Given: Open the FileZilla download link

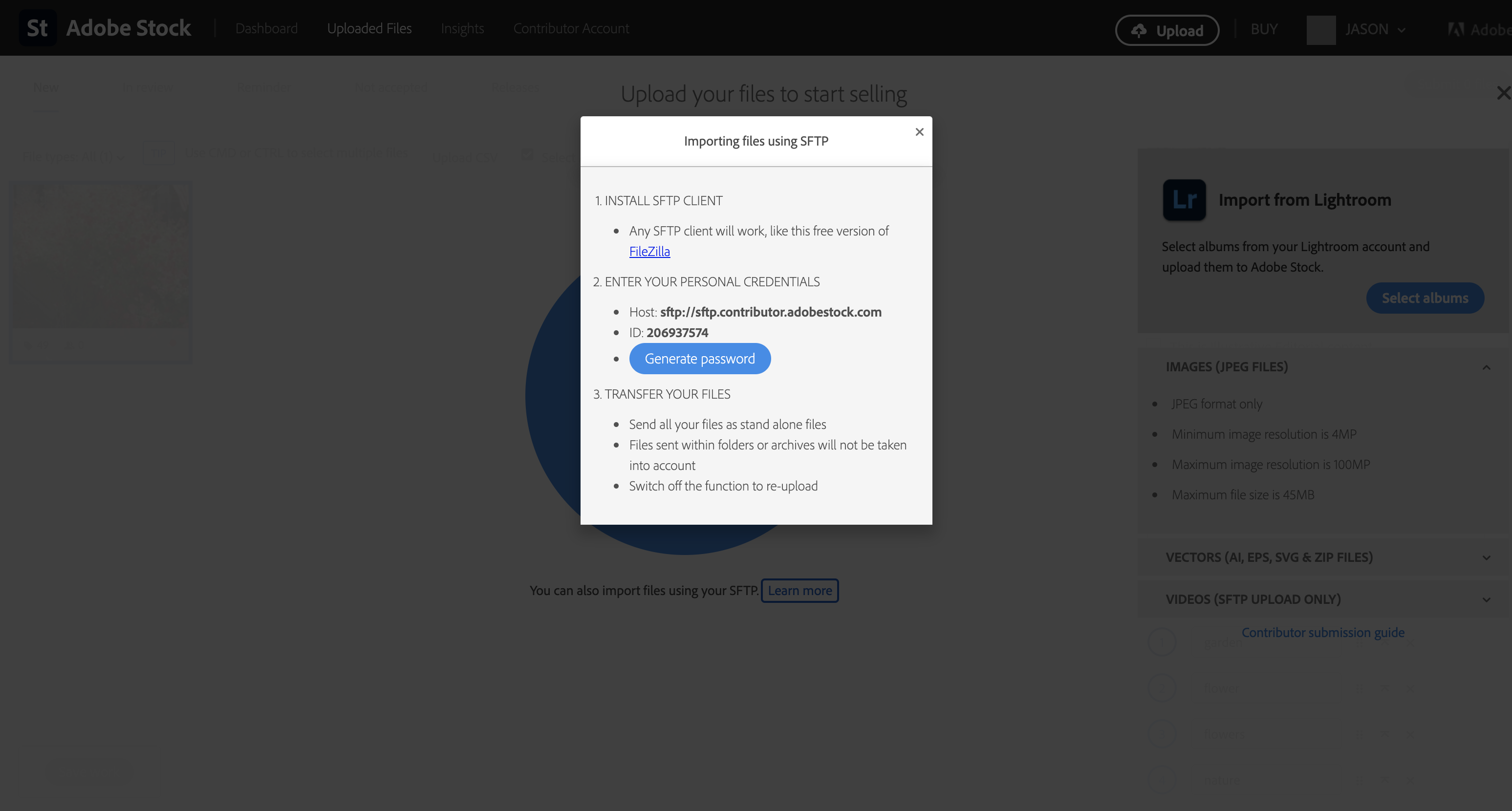Looking at the screenshot, I should [649, 251].
